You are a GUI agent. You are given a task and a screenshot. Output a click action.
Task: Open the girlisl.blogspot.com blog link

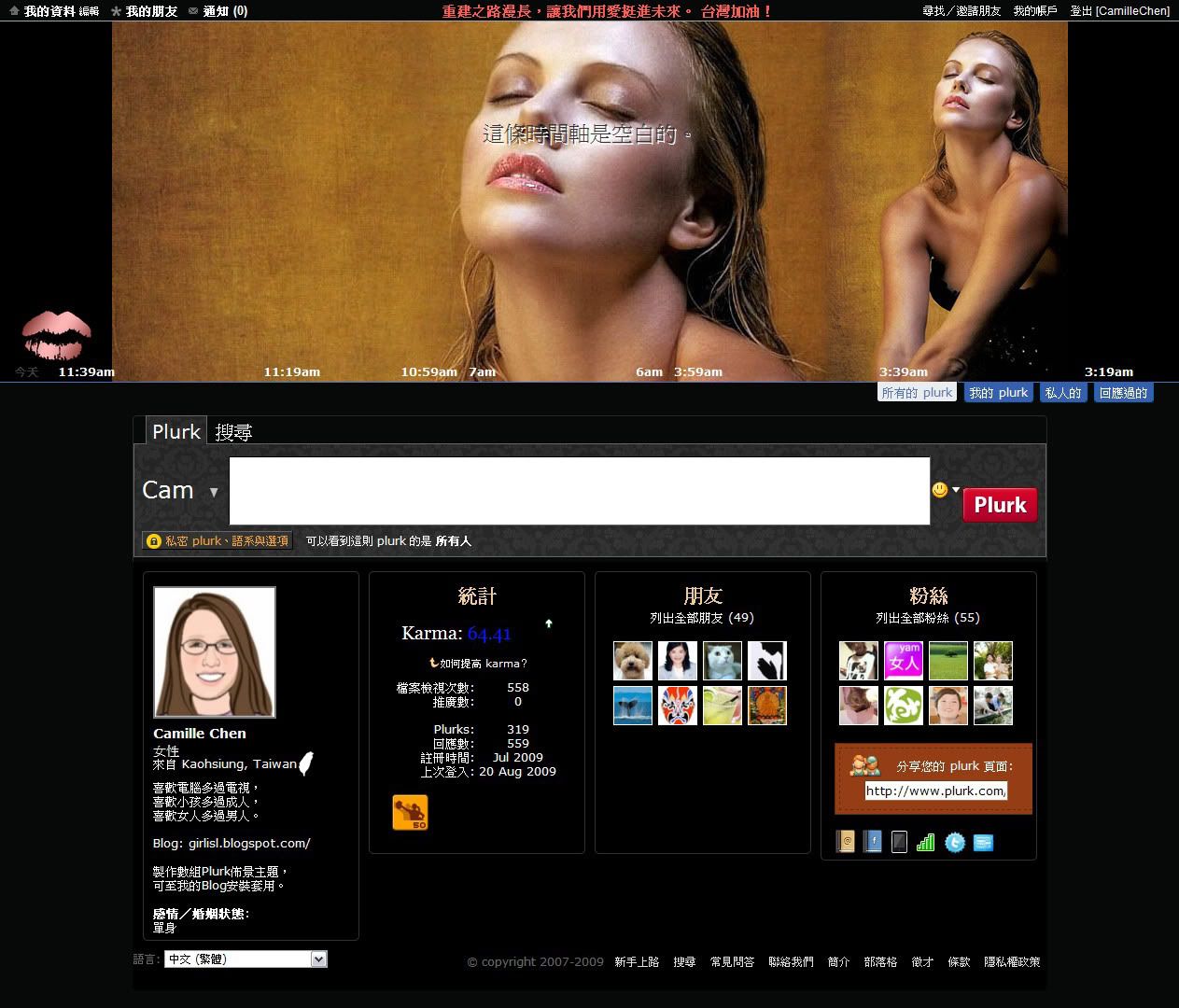point(249,844)
